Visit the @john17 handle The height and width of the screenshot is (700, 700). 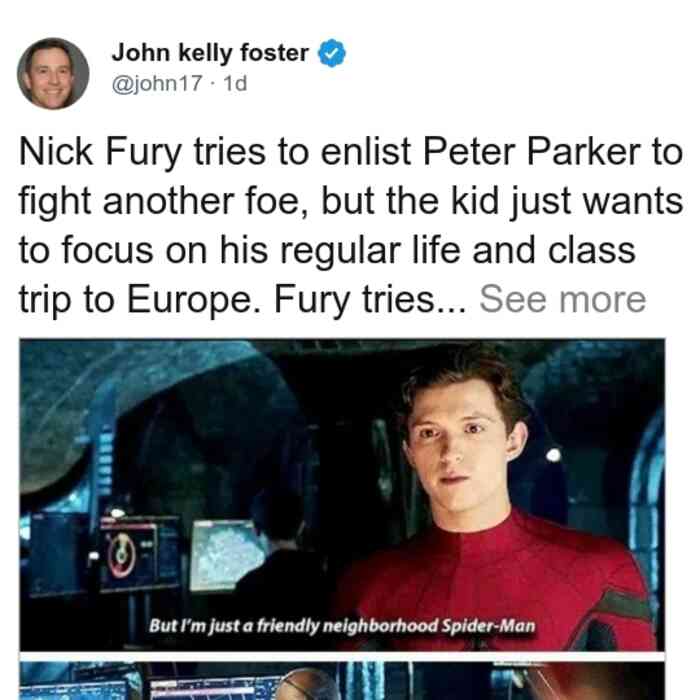(157, 83)
